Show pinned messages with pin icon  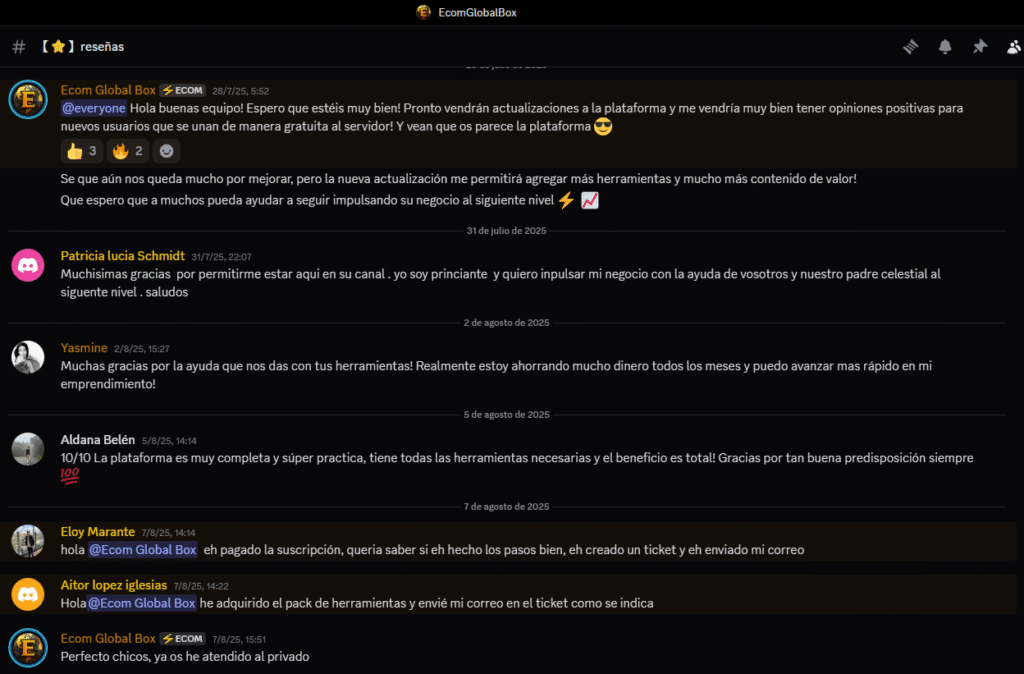pyautogui.click(x=979, y=47)
